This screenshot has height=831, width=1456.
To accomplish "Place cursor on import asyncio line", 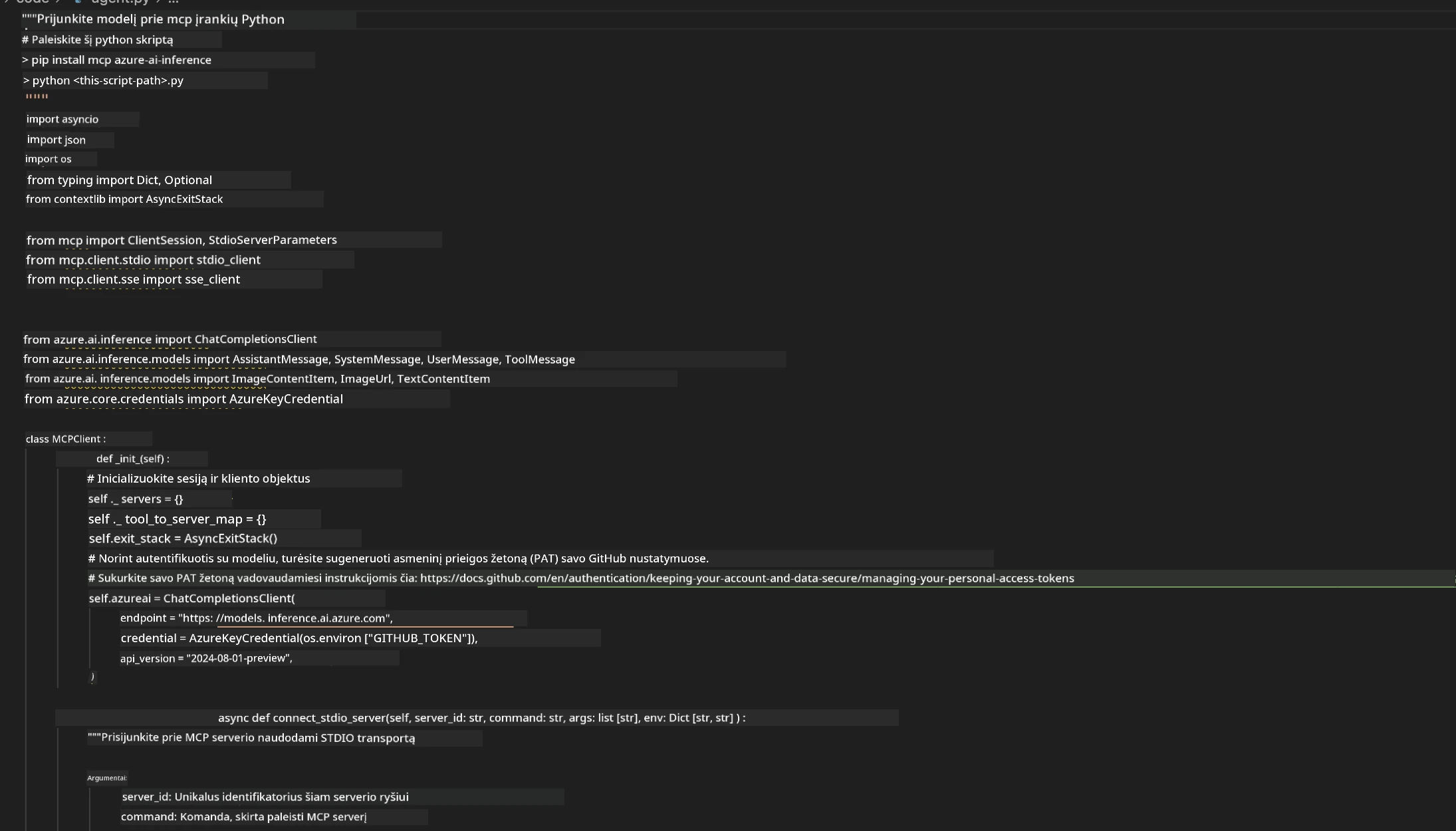I will click(x=62, y=119).
